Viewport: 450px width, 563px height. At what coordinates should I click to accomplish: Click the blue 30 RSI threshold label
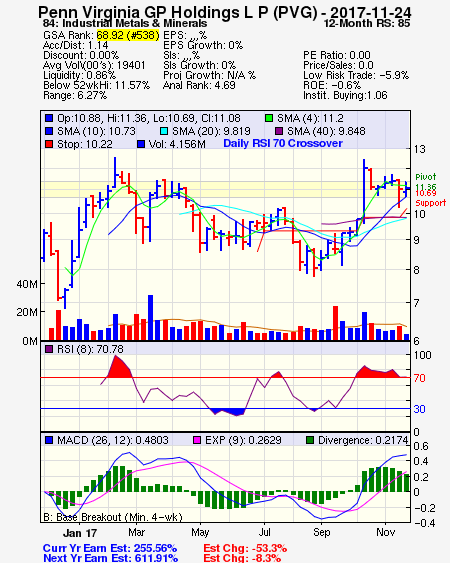click(x=419, y=409)
